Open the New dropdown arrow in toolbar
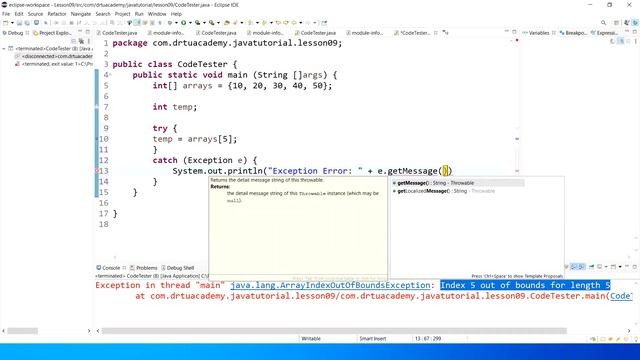The width and height of the screenshot is (640, 360). [12, 23]
